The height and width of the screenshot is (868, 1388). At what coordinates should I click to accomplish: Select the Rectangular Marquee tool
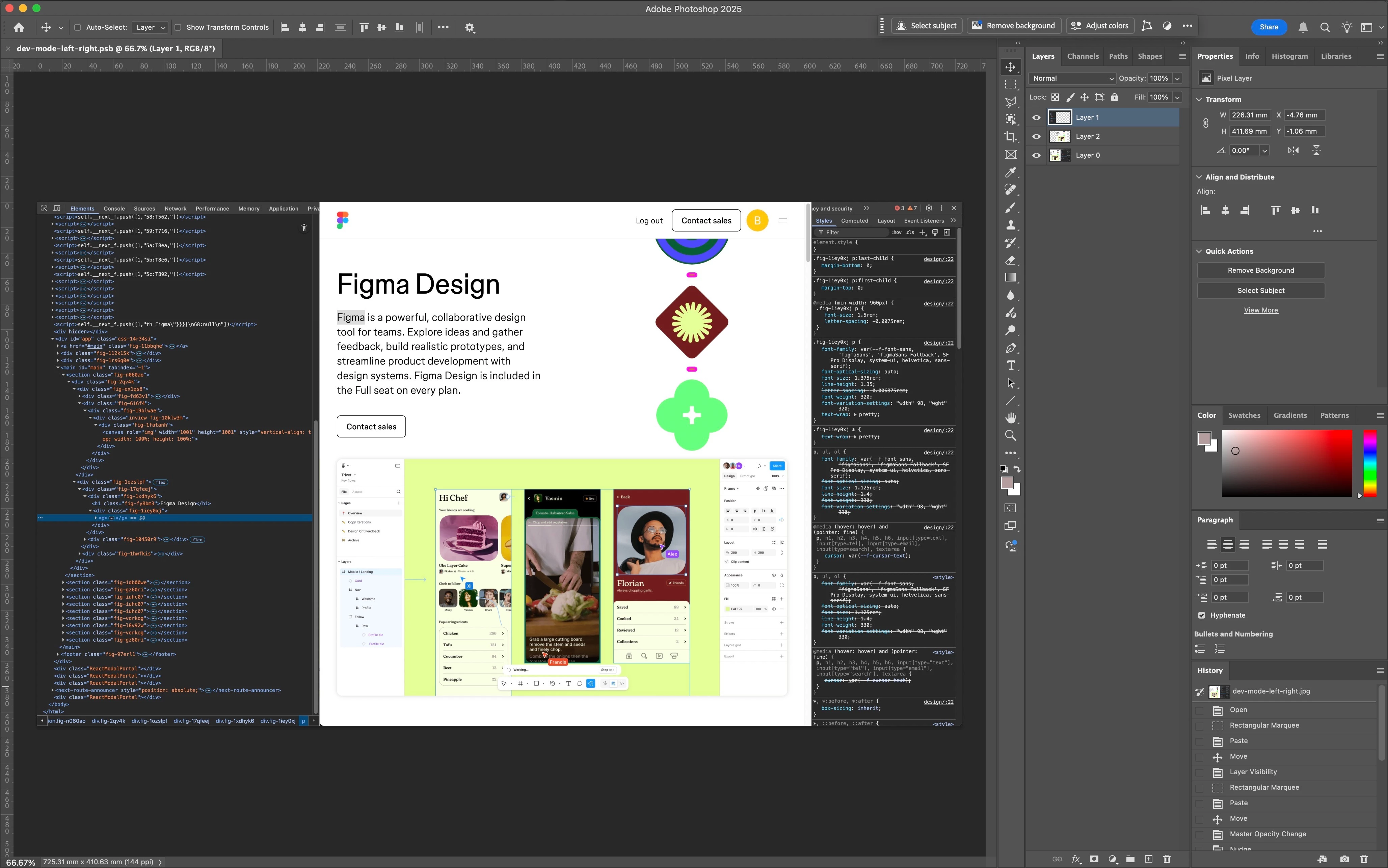point(1010,84)
